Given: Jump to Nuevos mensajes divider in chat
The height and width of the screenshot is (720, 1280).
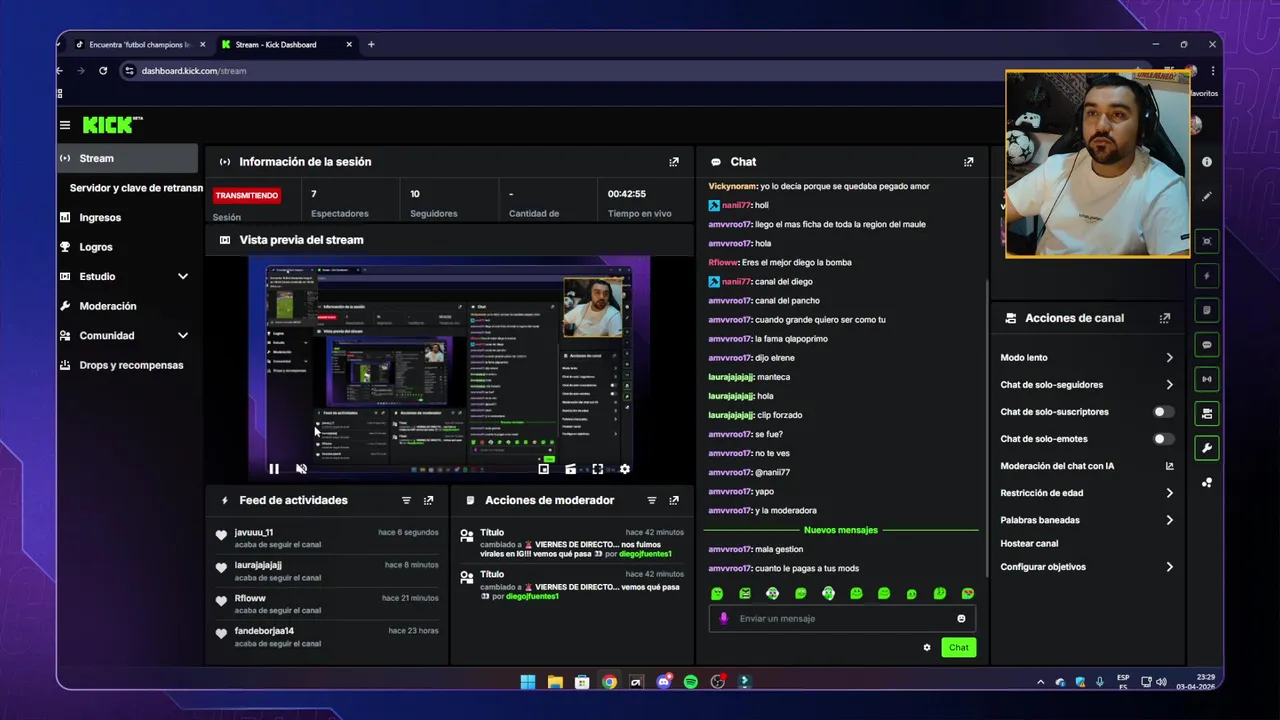Looking at the screenshot, I should [x=841, y=530].
